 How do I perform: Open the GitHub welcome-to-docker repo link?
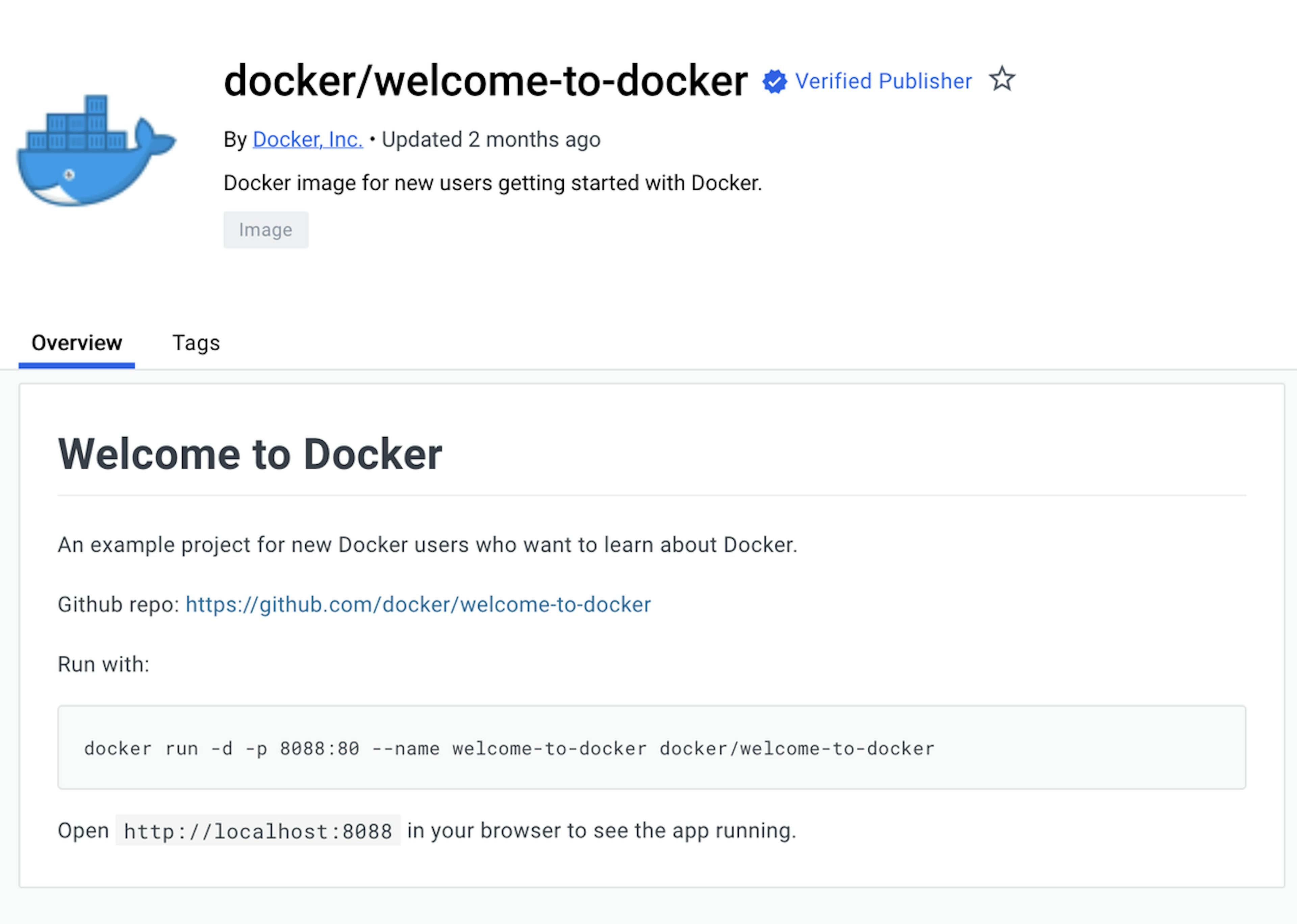[418, 604]
